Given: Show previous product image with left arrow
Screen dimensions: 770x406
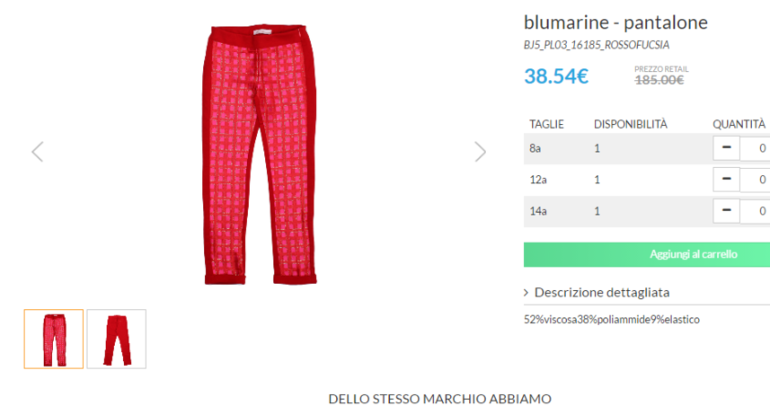Looking at the screenshot, I should coord(37,151).
